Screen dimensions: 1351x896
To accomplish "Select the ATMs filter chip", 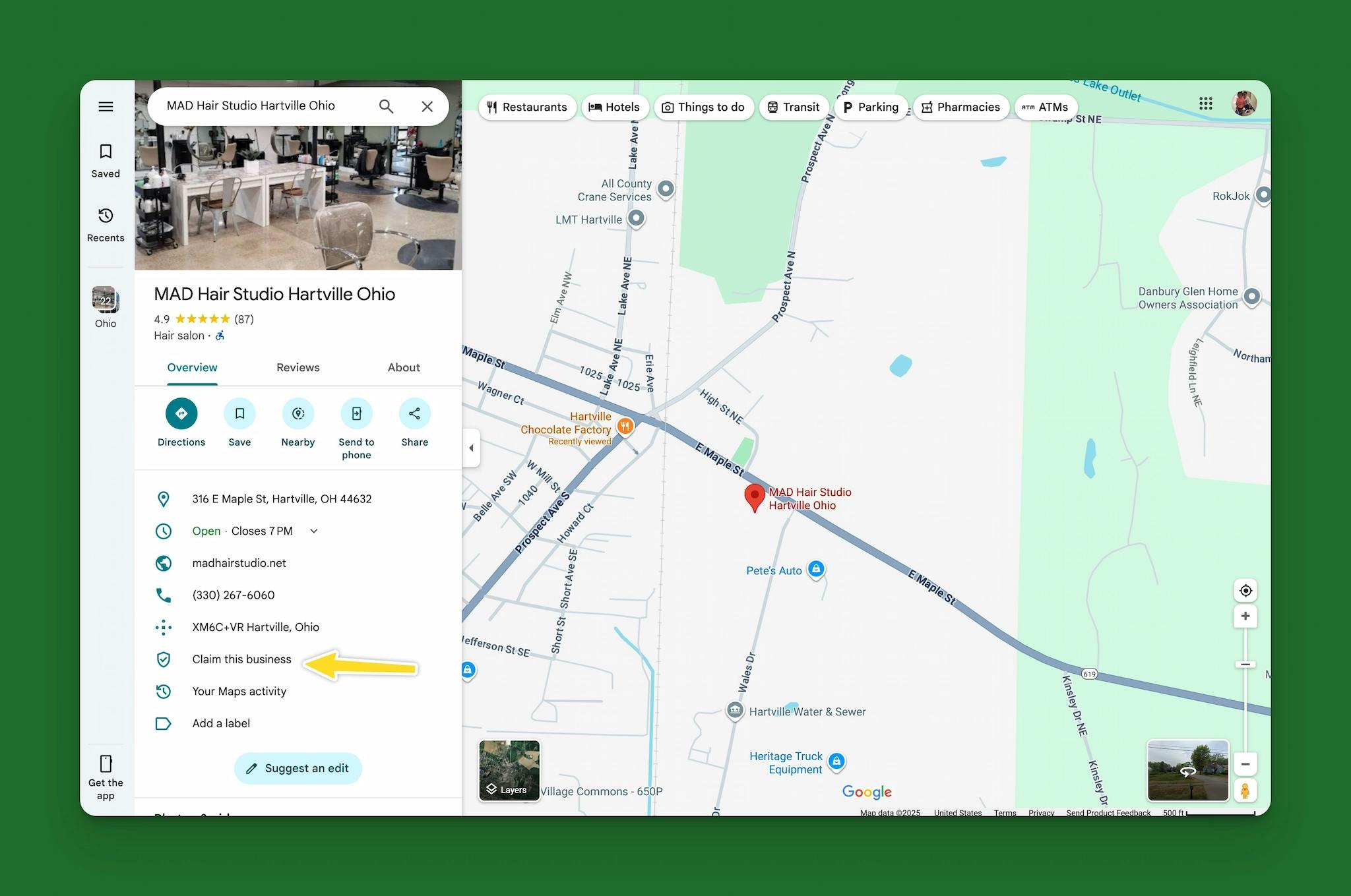I will click(1046, 107).
